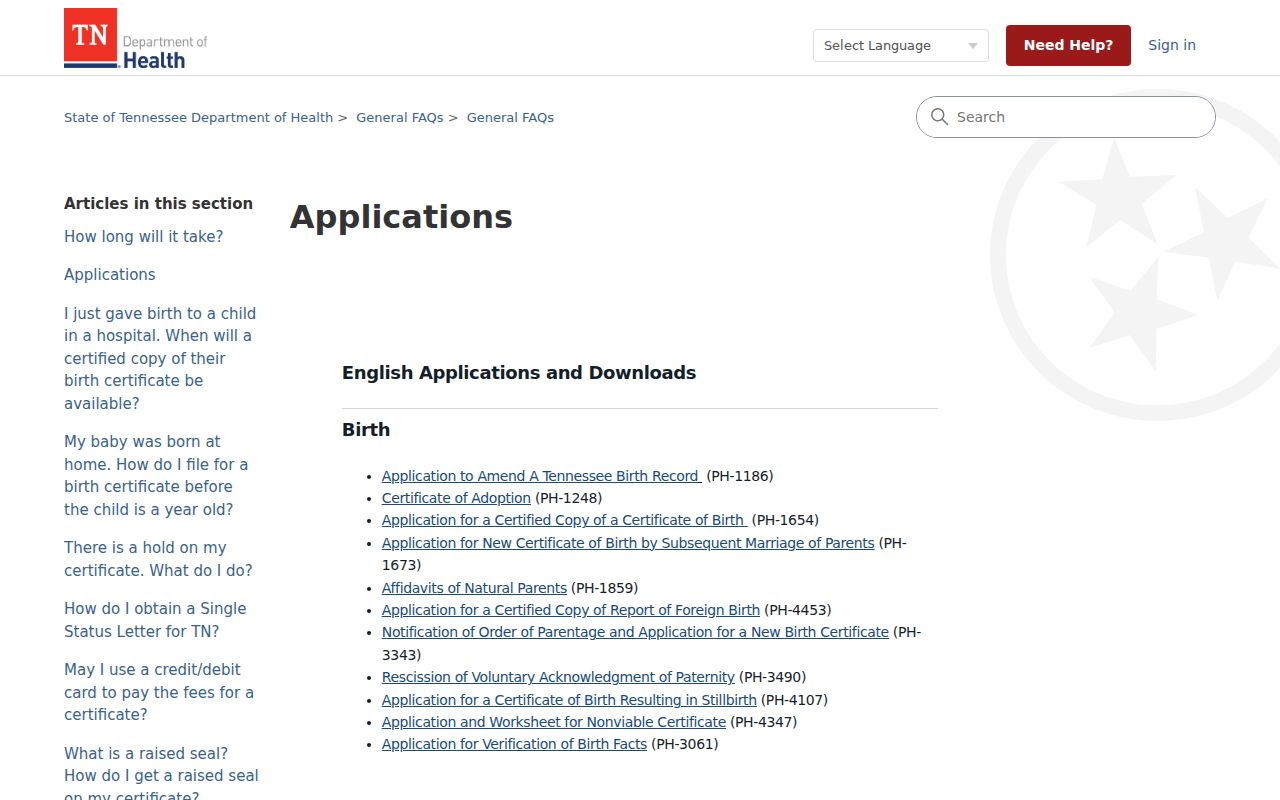
Task: Open the Affidavits of Natural Parents link
Action: 474,588
